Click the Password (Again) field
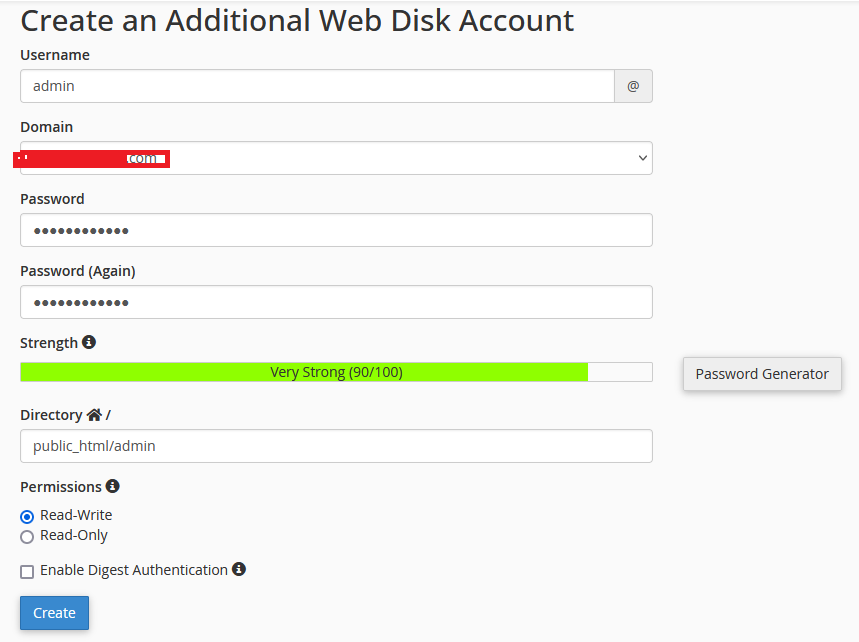Image resolution: width=859 pixels, height=642 pixels. coord(336,302)
